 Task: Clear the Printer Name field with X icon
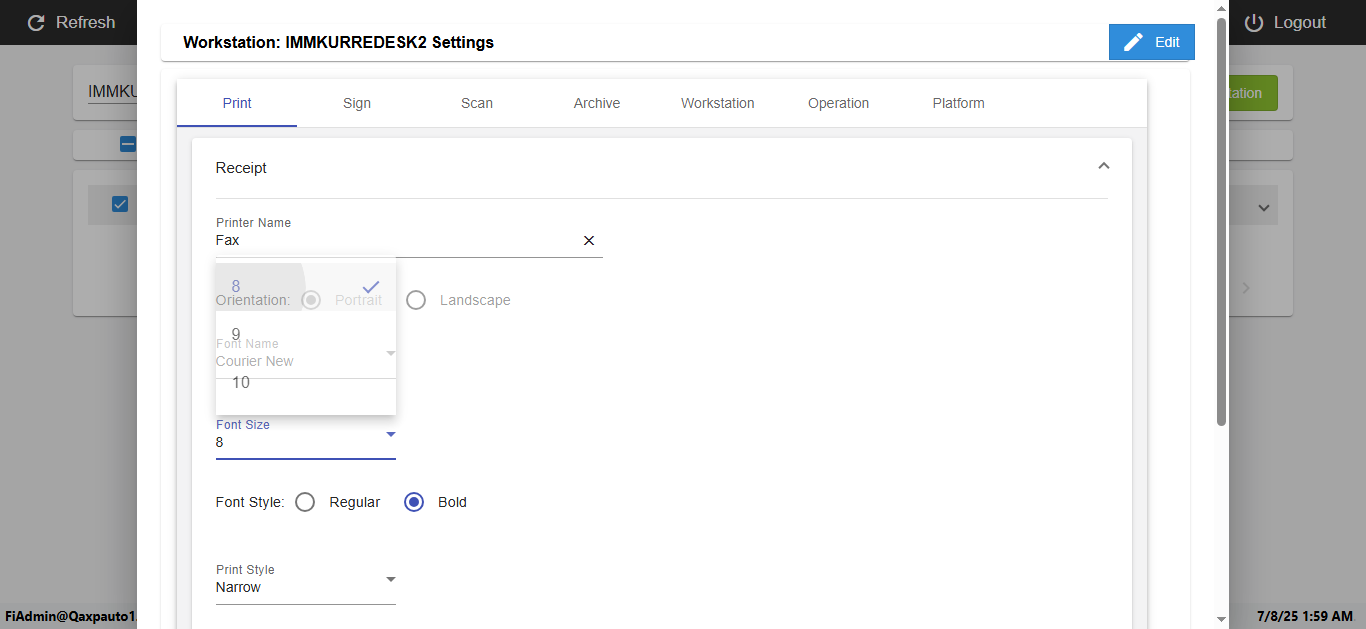[589, 240]
